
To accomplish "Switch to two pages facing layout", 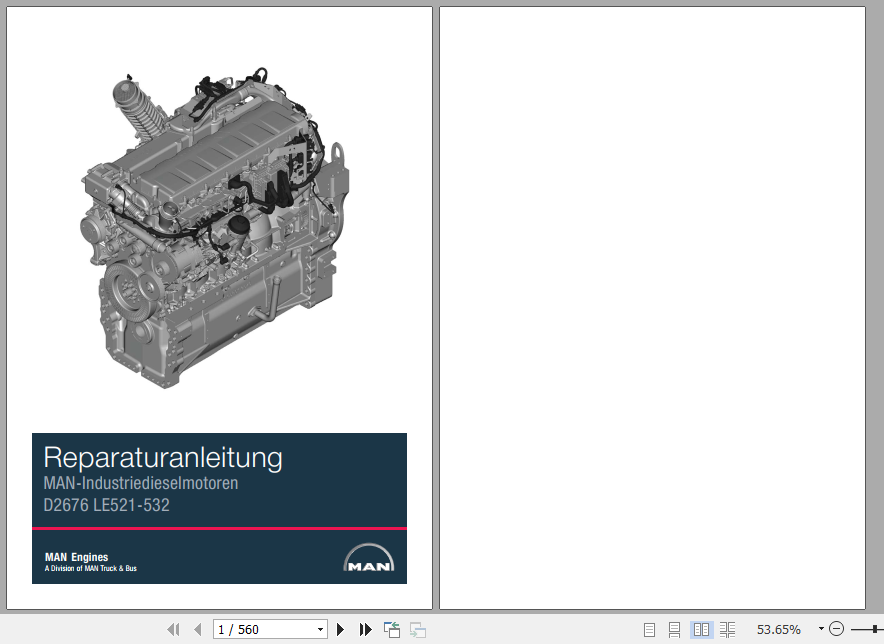I will [x=701, y=629].
